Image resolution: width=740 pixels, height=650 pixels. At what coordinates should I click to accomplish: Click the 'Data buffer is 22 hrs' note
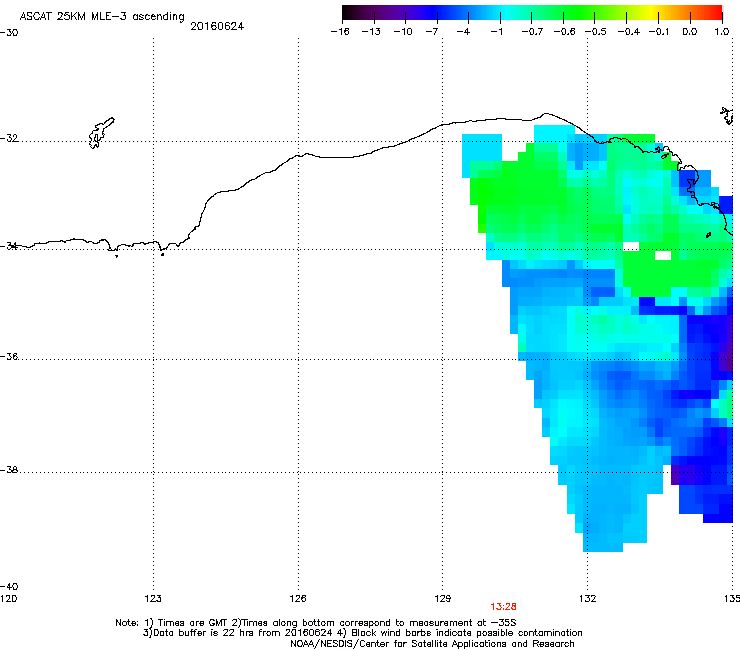(362, 633)
